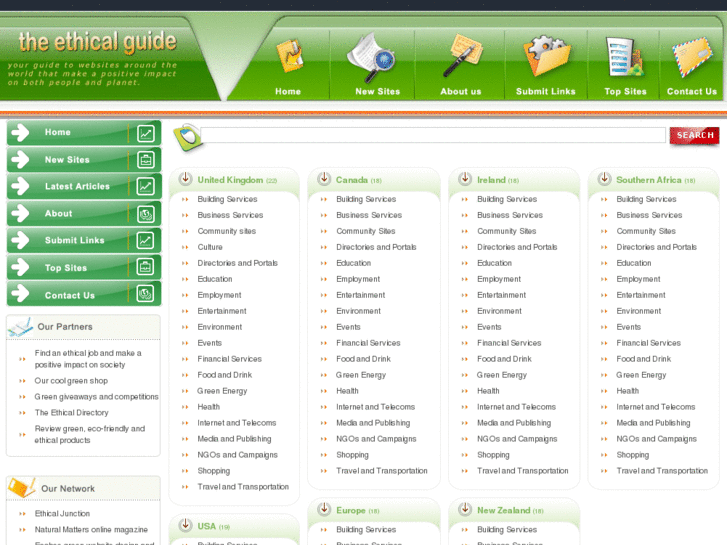Click the red SEARCH button
Screen dimensions: 727x545
pos(695,135)
